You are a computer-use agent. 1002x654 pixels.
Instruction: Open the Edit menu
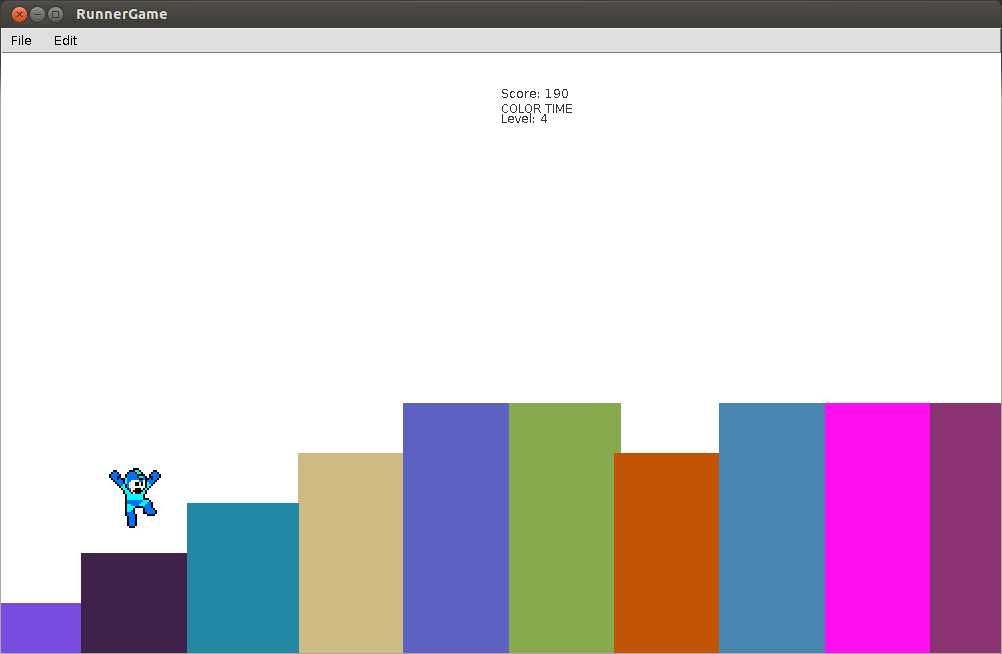[65, 40]
